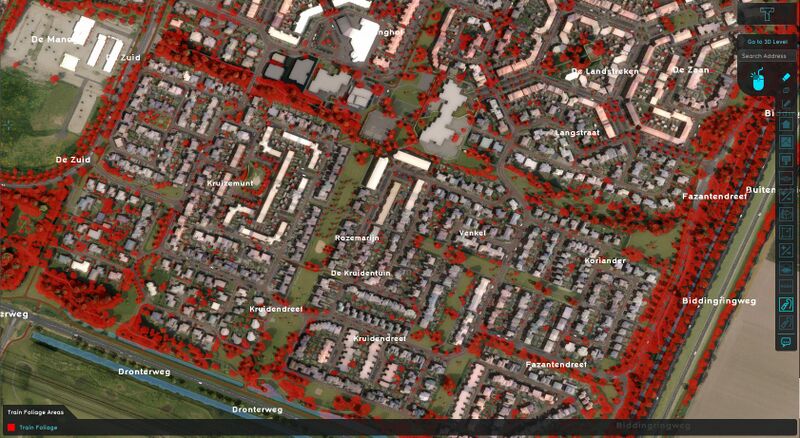Click the Rozemarijn street label on map

click(x=358, y=238)
